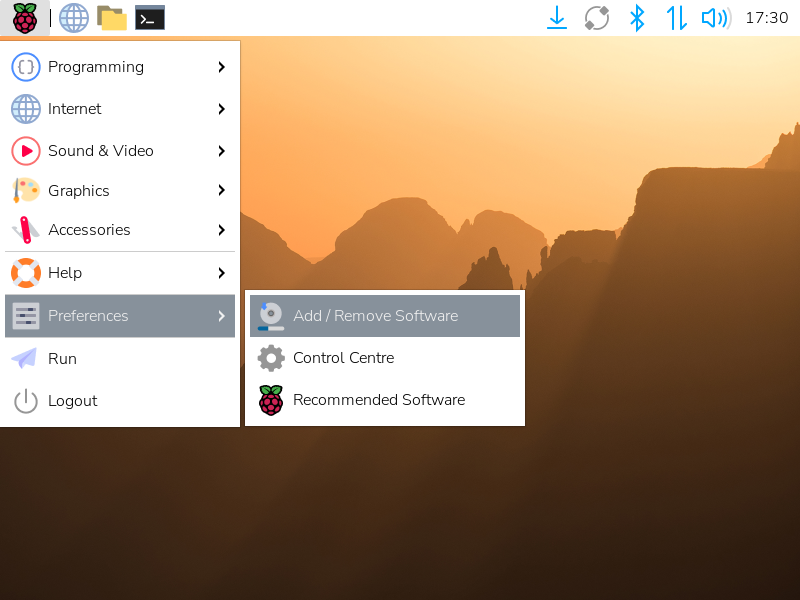Viewport: 800px width, 600px height.
Task: Expand the Internet submenu arrow
Action: click(221, 109)
